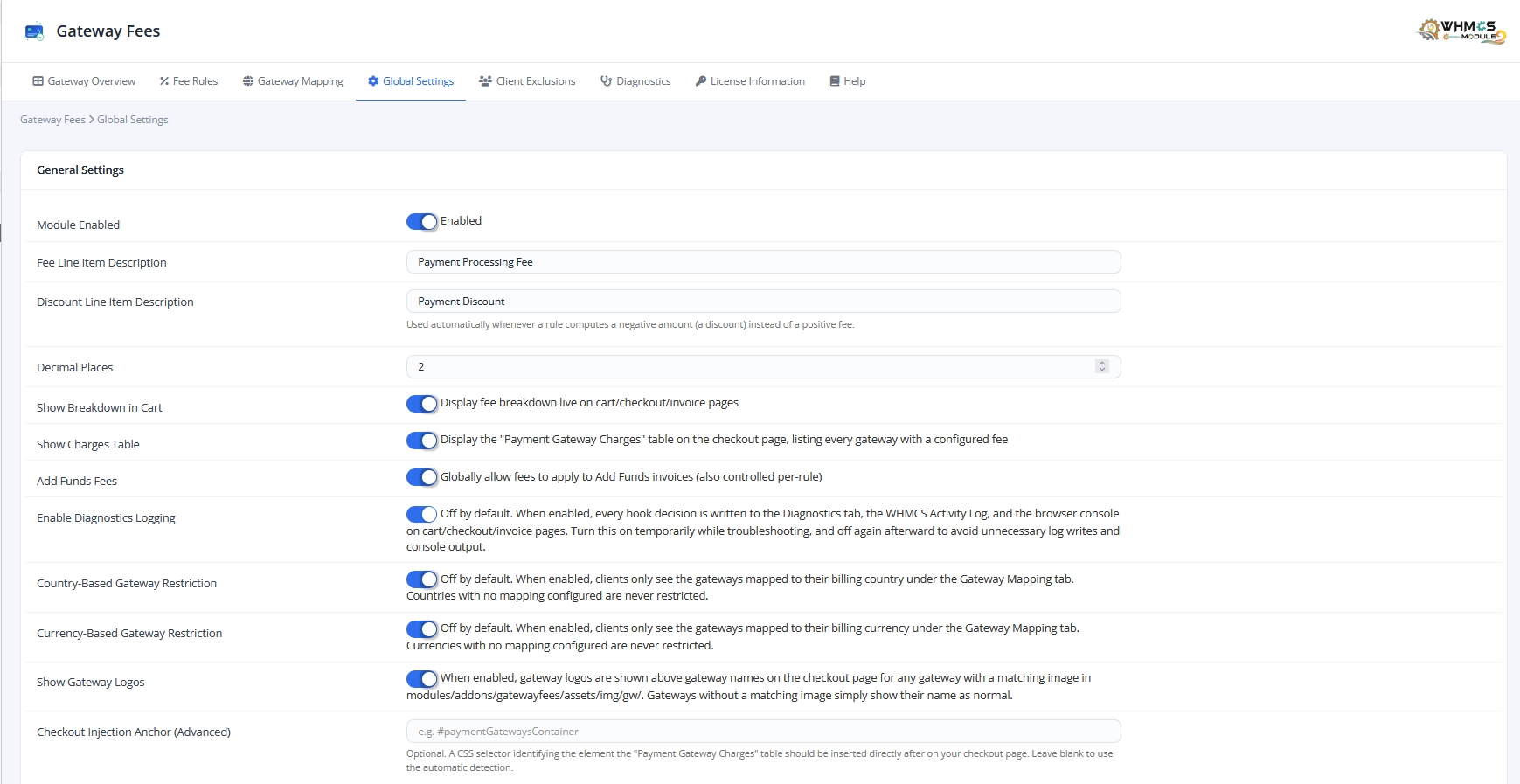
Task: Click the Gateway Mapping globe icon
Action: click(x=248, y=81)
